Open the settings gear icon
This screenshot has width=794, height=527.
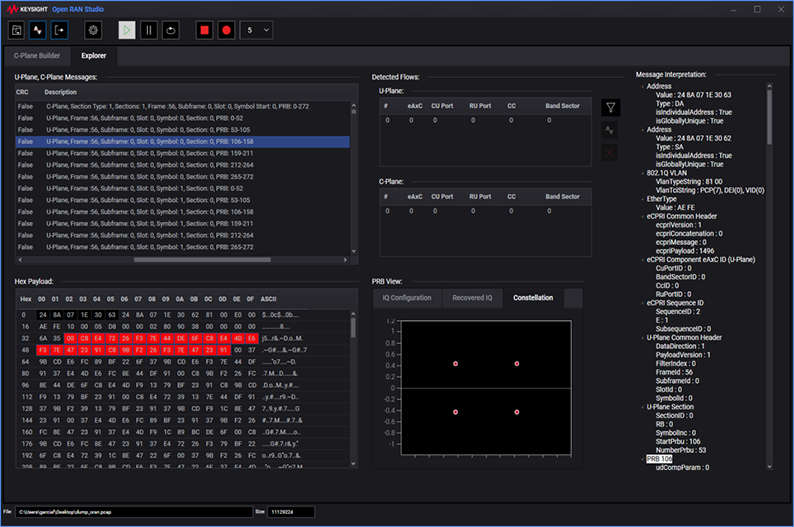click(x=93, y=30)
